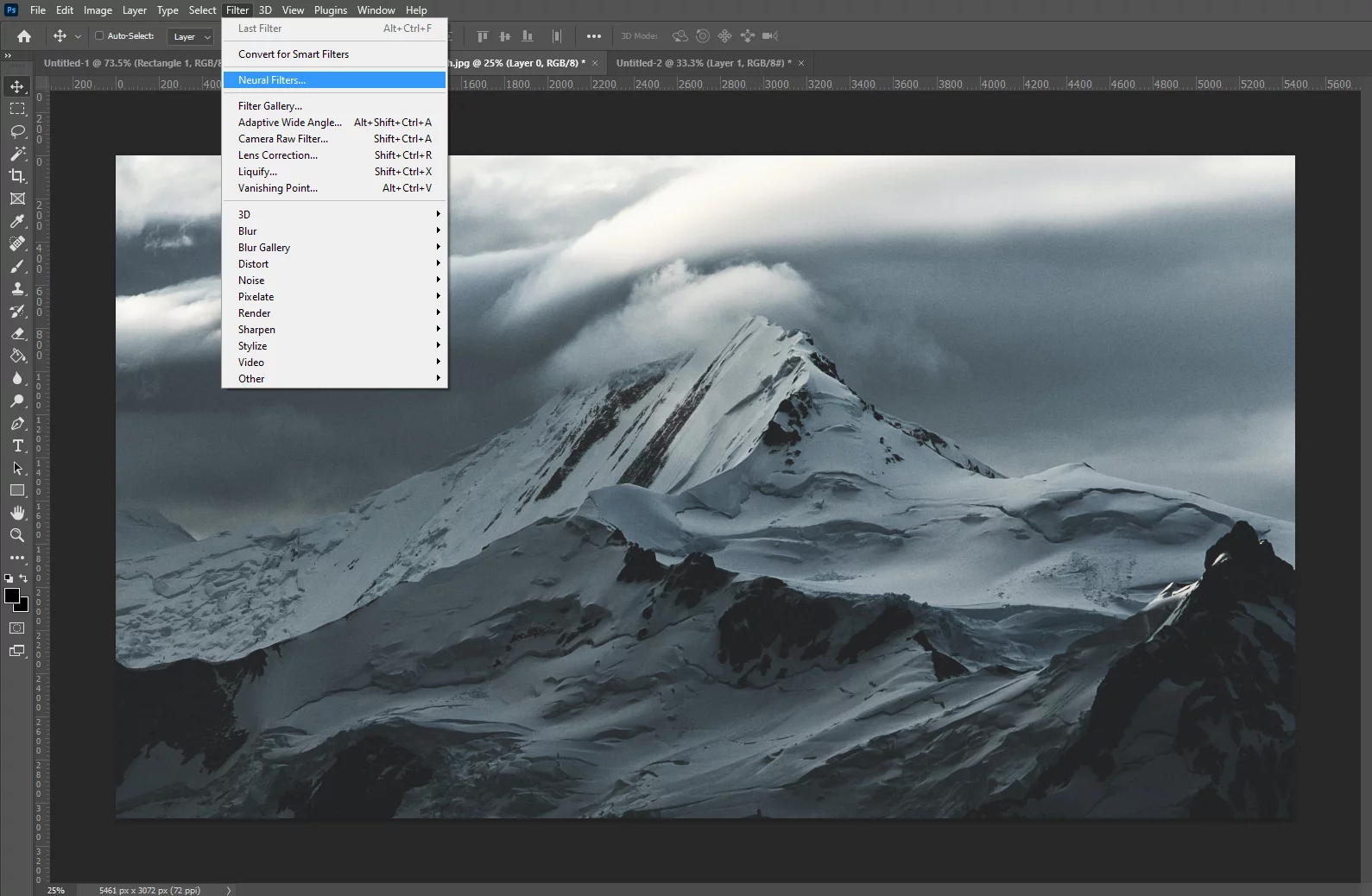1372x896 pixels.
Task: Select the Crop tool
Action: pos(17,176)
